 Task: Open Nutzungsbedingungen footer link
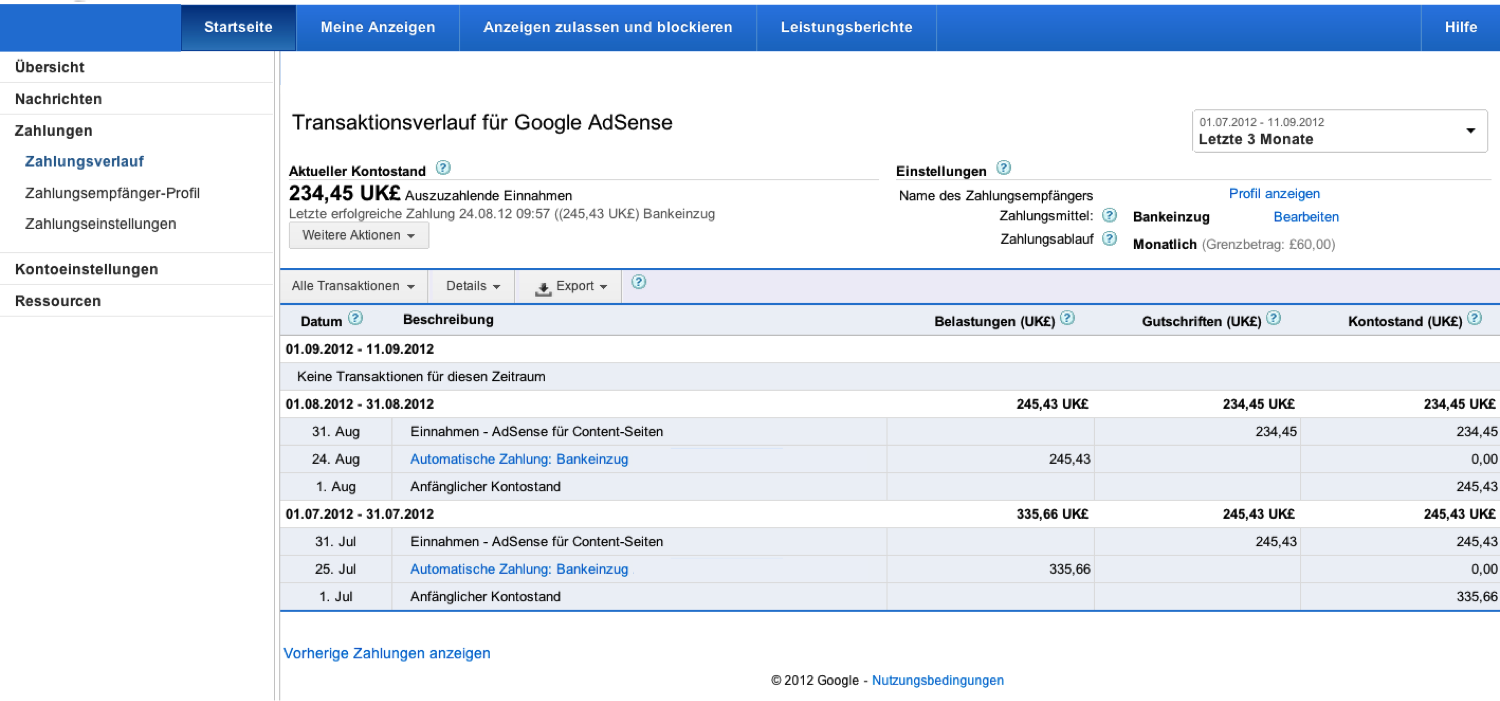938,680
